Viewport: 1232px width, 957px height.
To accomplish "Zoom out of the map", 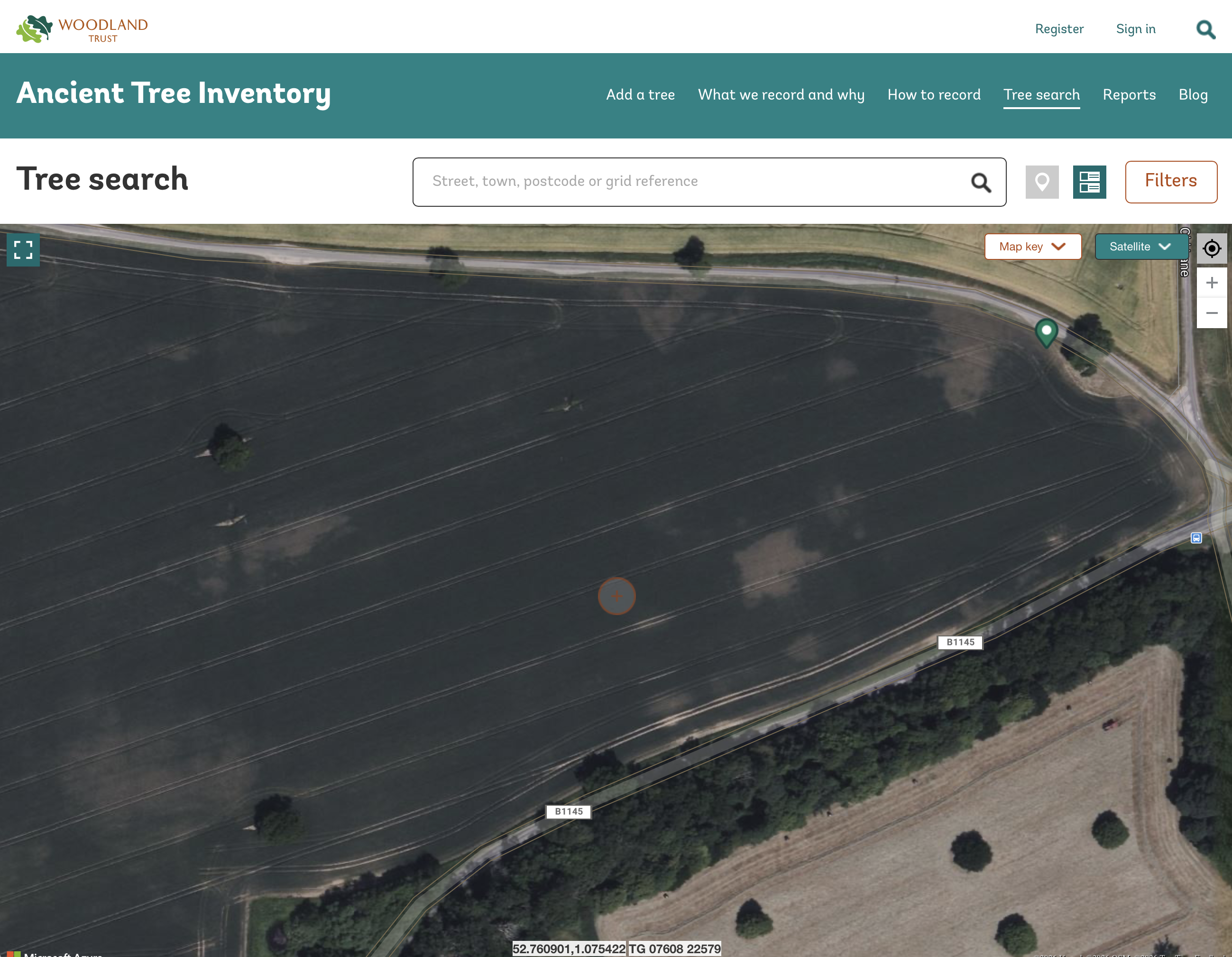I will pyautogui.click(x=1212, y=313).
